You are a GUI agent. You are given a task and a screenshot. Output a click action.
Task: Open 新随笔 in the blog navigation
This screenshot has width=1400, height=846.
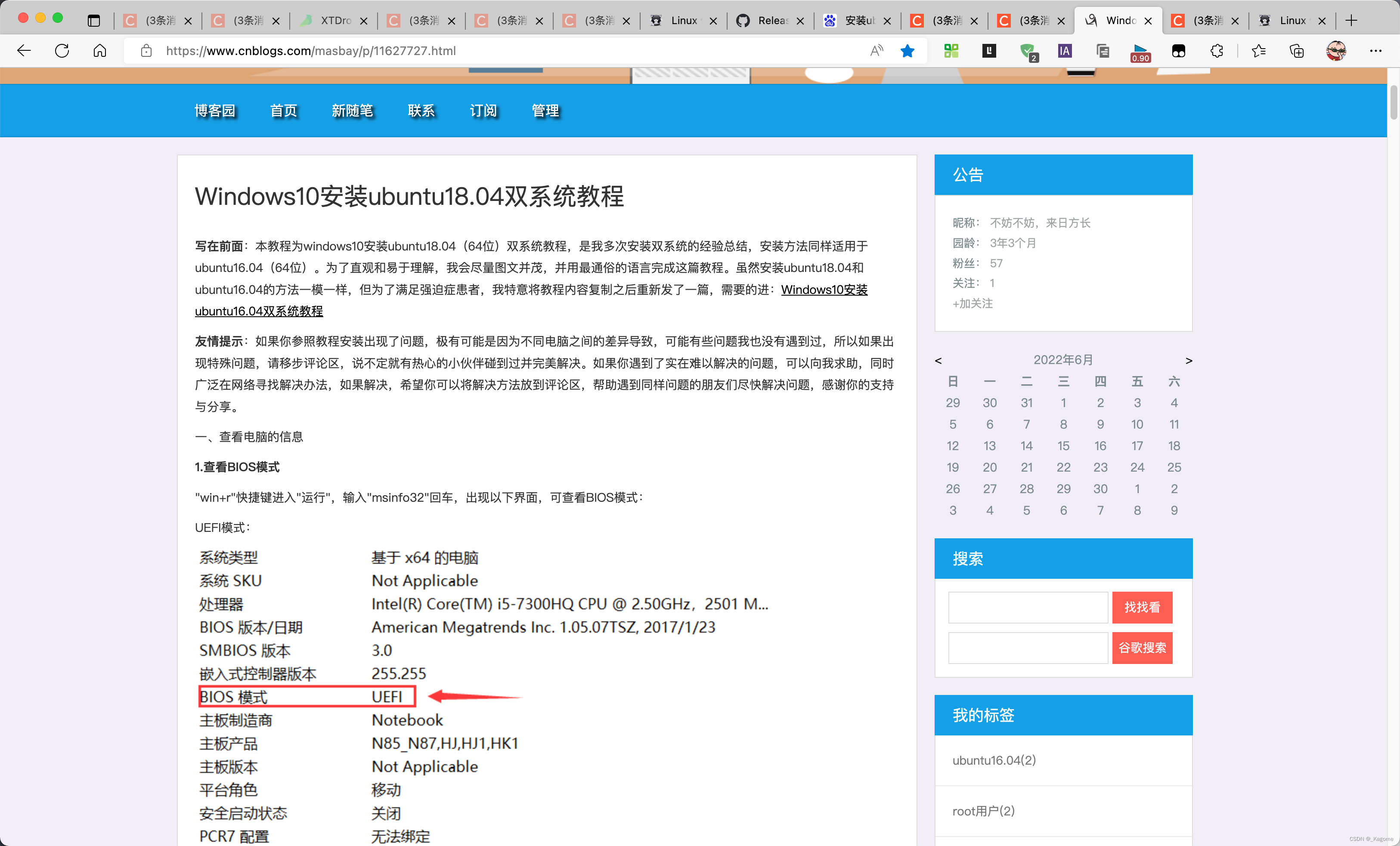(352, 111)
